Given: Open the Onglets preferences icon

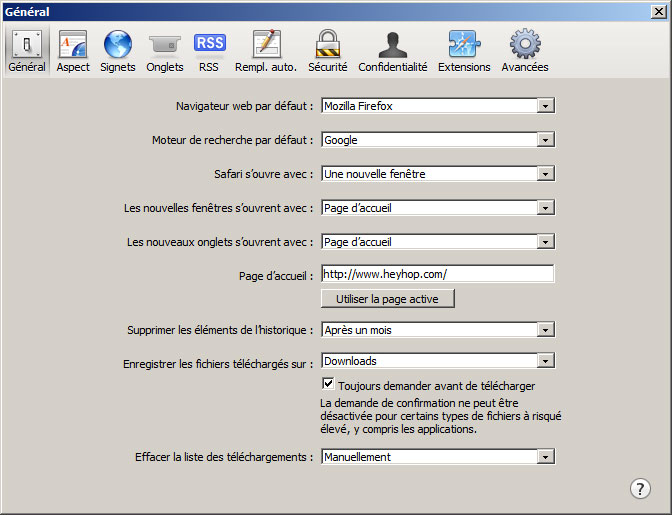Looking at the screenshot, I should coord(165,51).
